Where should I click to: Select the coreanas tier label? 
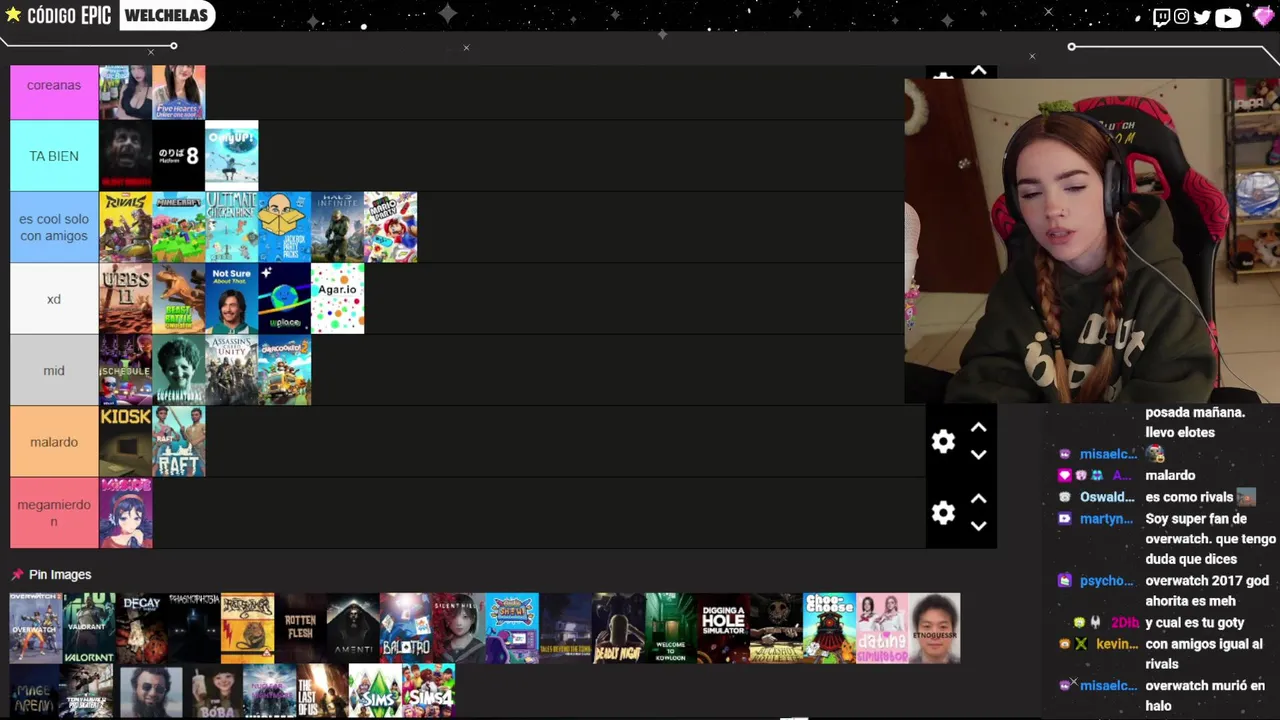pyautogui.click(x=54, y=92)
